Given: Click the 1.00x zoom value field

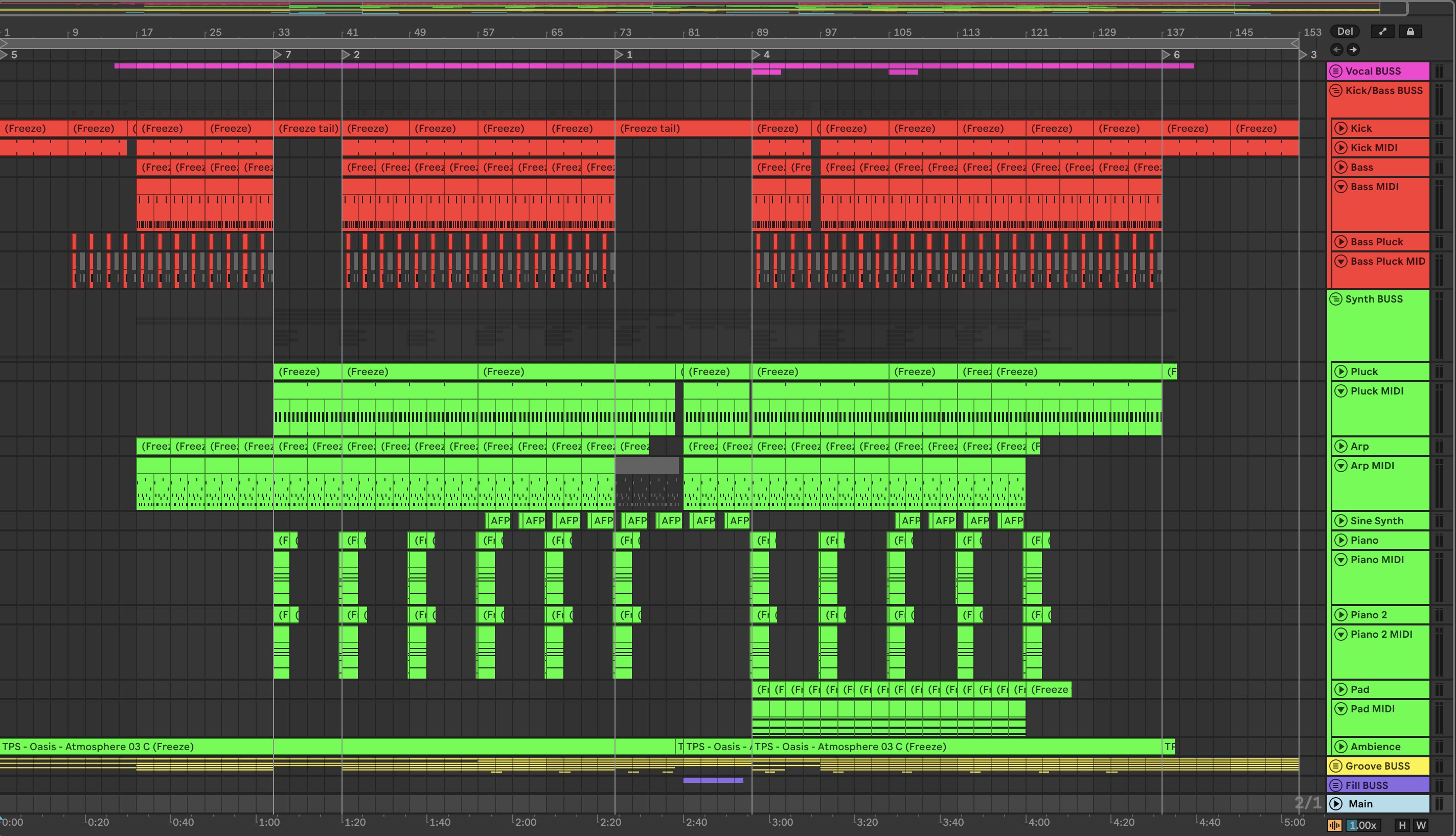Looking at the screenshot, I should click(x=1362, y=825).
